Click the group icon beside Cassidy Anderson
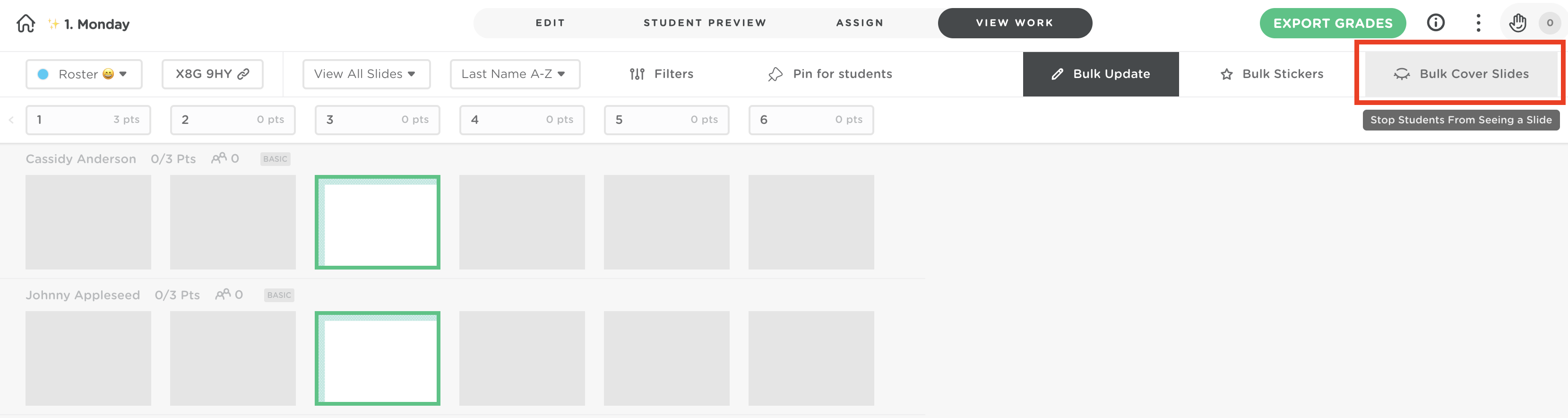The width and height of the screenshot is (1568, 418). point(218,158)
